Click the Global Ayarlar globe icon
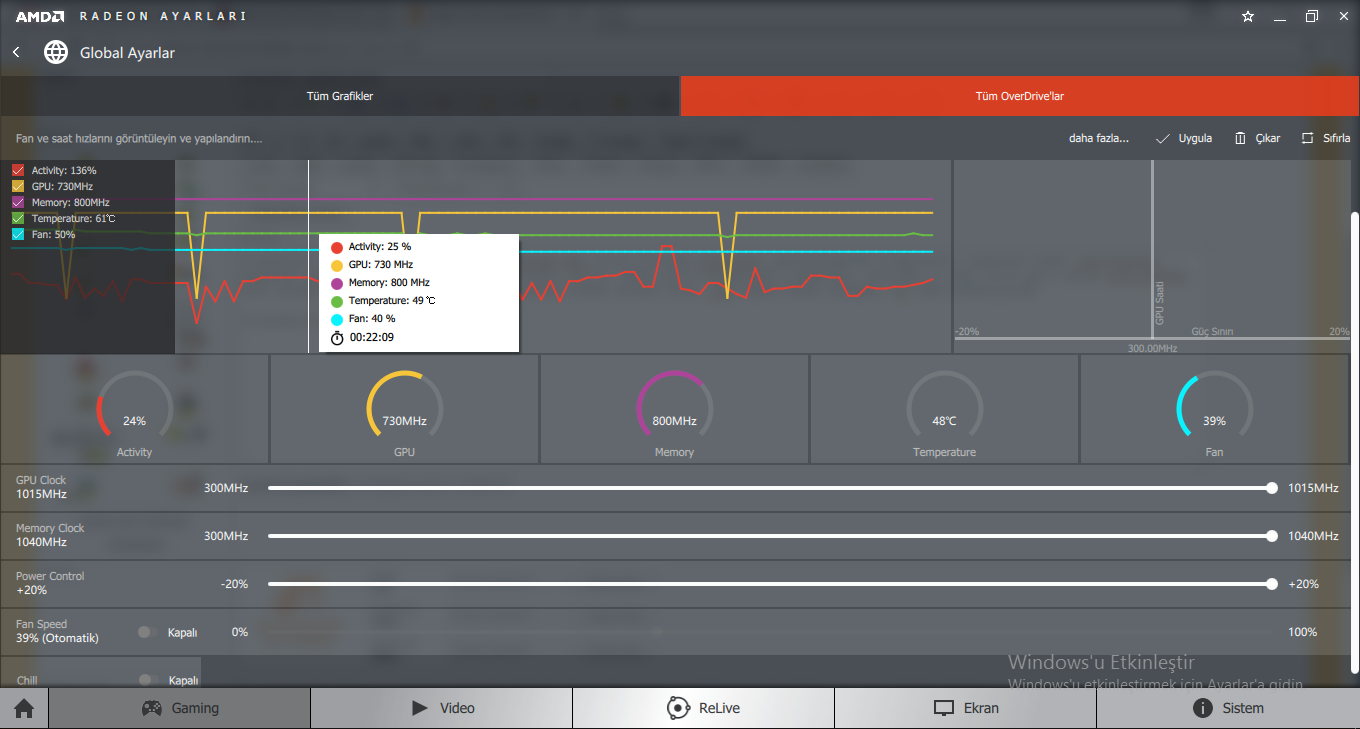The height and width of the screenshot is (729, 1360). click(x=56, y=52)
